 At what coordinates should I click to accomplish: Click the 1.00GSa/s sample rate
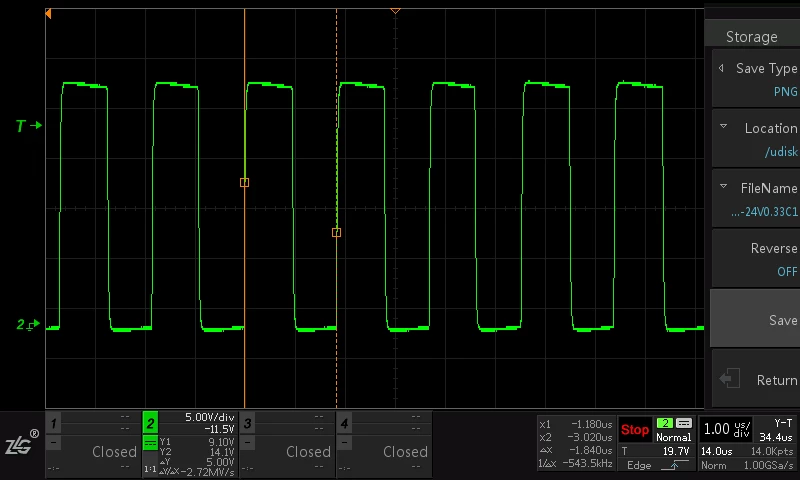coord(768,465)
